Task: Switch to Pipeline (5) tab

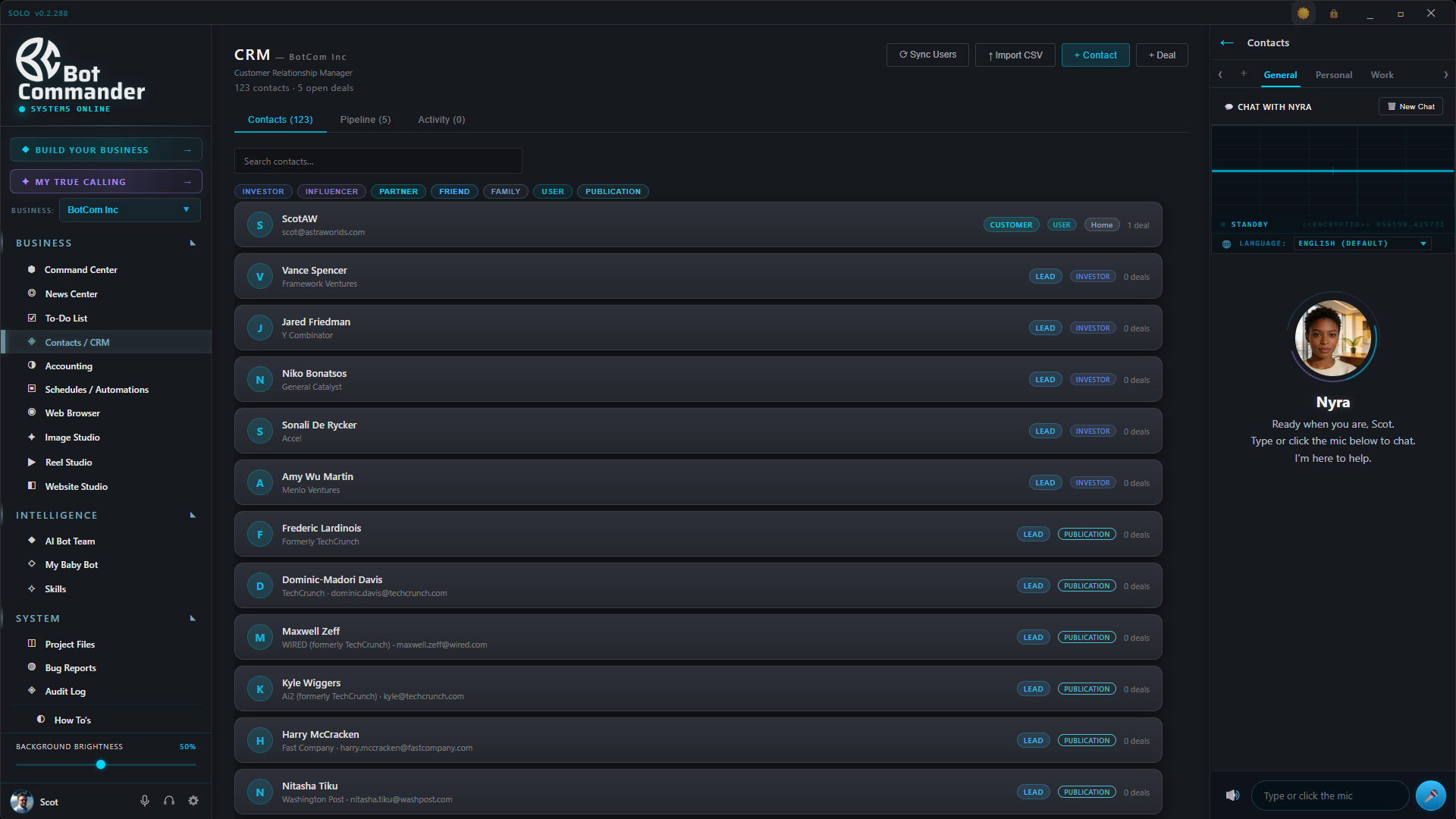Action: 365,120
